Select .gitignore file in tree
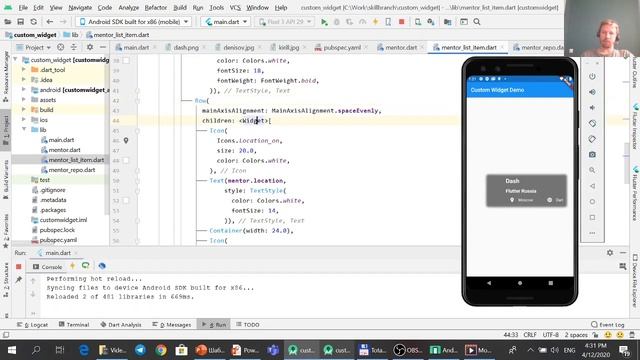This screenshot has width=640, height=360. [x=52, y=190]
